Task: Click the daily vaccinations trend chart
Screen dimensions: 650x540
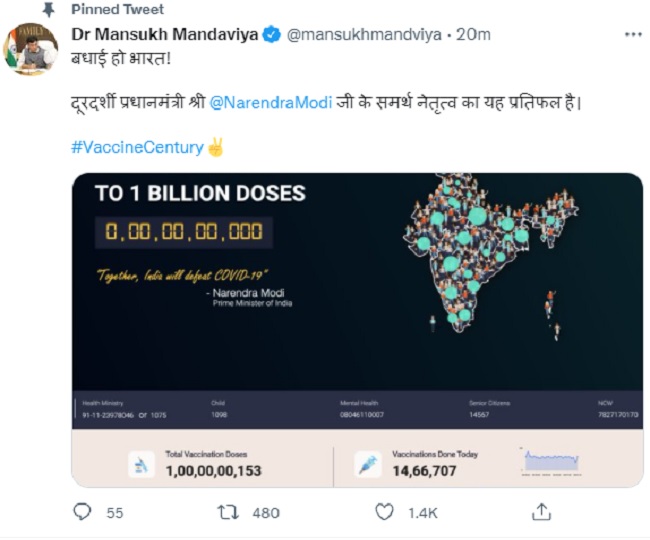Action: point(551,461)
